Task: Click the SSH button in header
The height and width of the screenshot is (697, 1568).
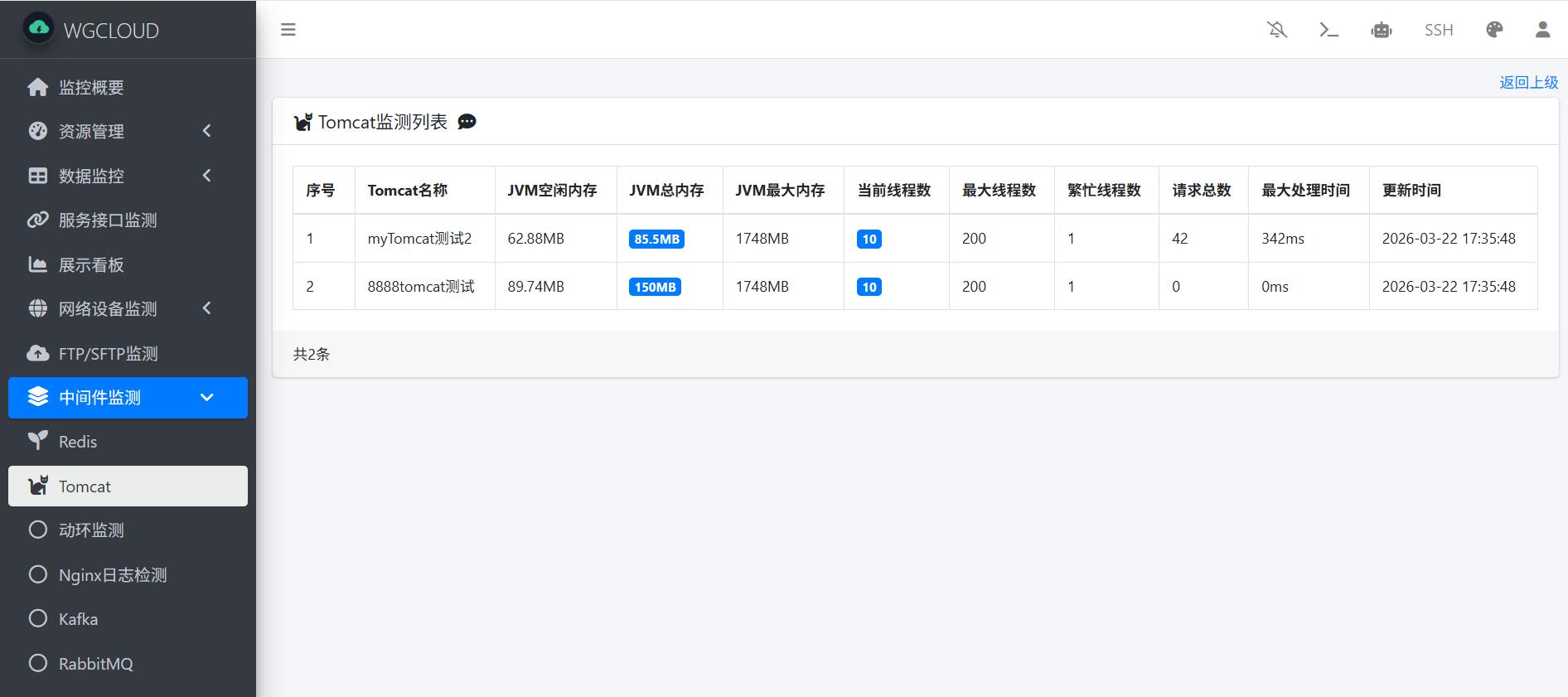Action: coord(1439,30)
